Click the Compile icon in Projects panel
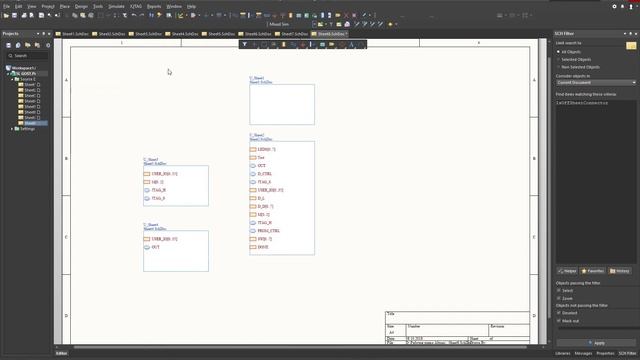The image size is (640, 360). 18,45
